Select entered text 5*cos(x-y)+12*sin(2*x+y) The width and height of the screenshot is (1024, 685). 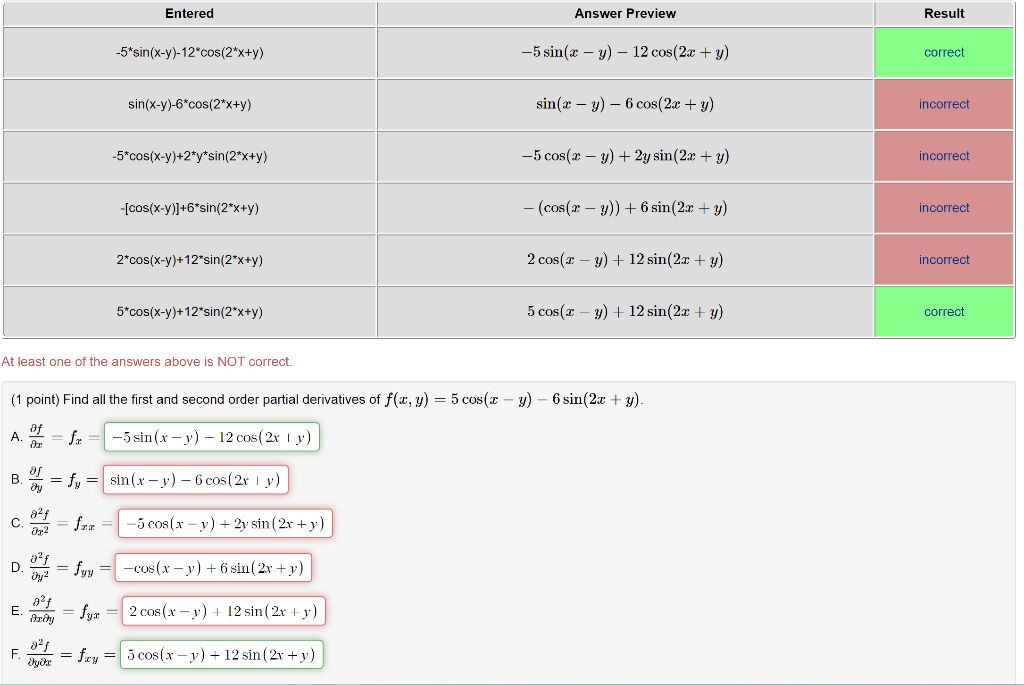tap(189, 311)
